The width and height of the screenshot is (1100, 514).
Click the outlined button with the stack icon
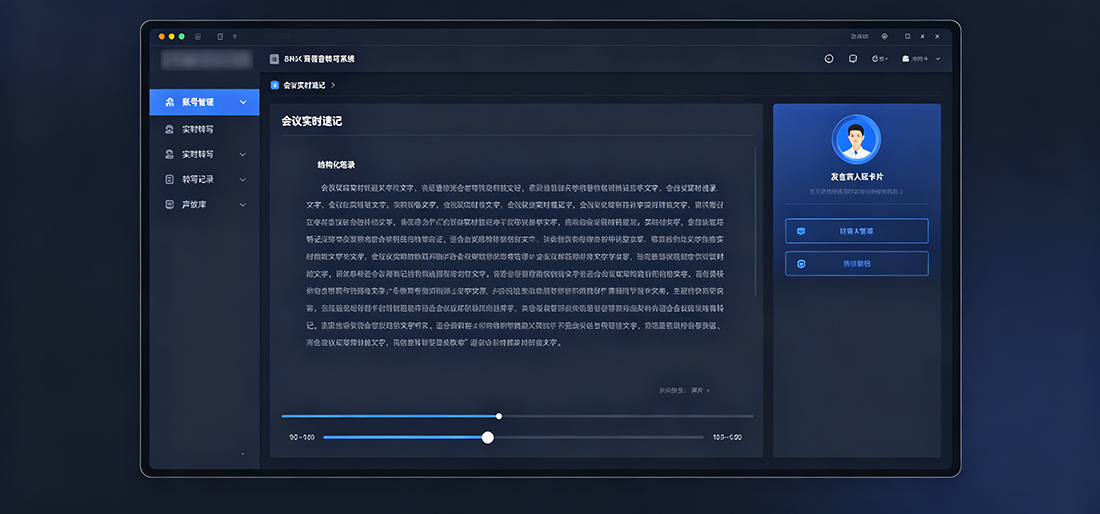(x=857, y=231)
